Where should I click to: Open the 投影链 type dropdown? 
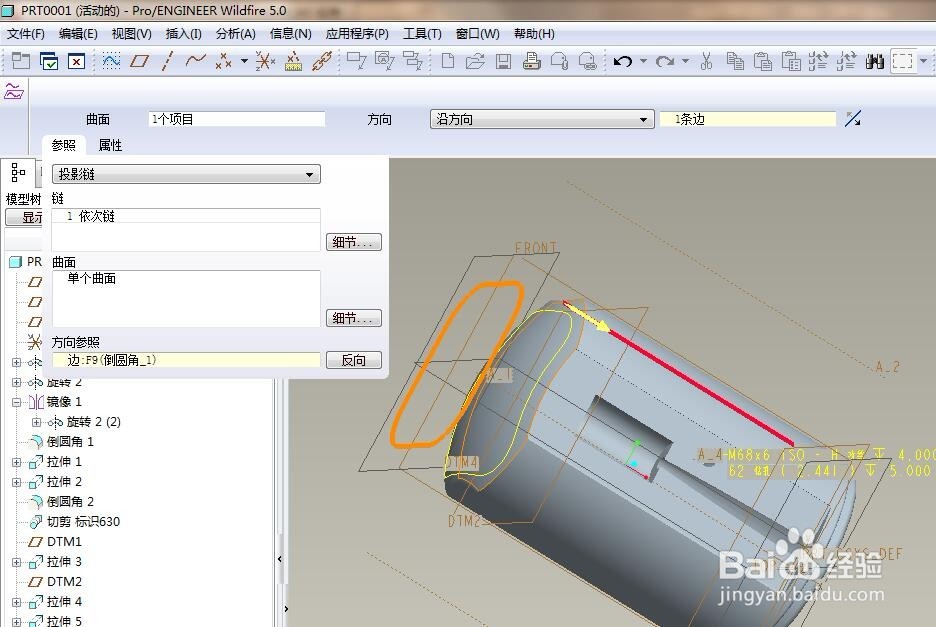186,174
